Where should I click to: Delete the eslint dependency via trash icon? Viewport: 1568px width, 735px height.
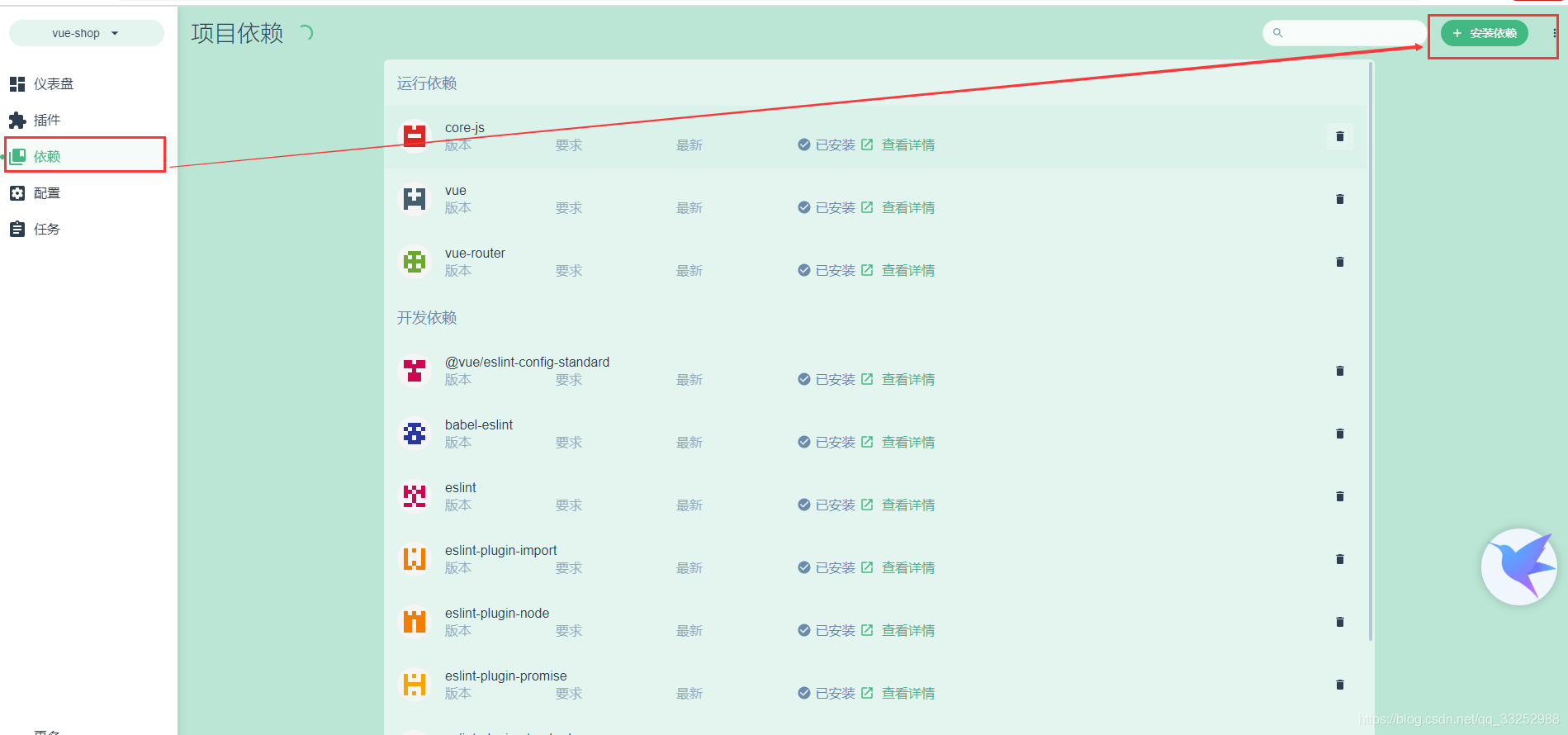(1339, 496)
